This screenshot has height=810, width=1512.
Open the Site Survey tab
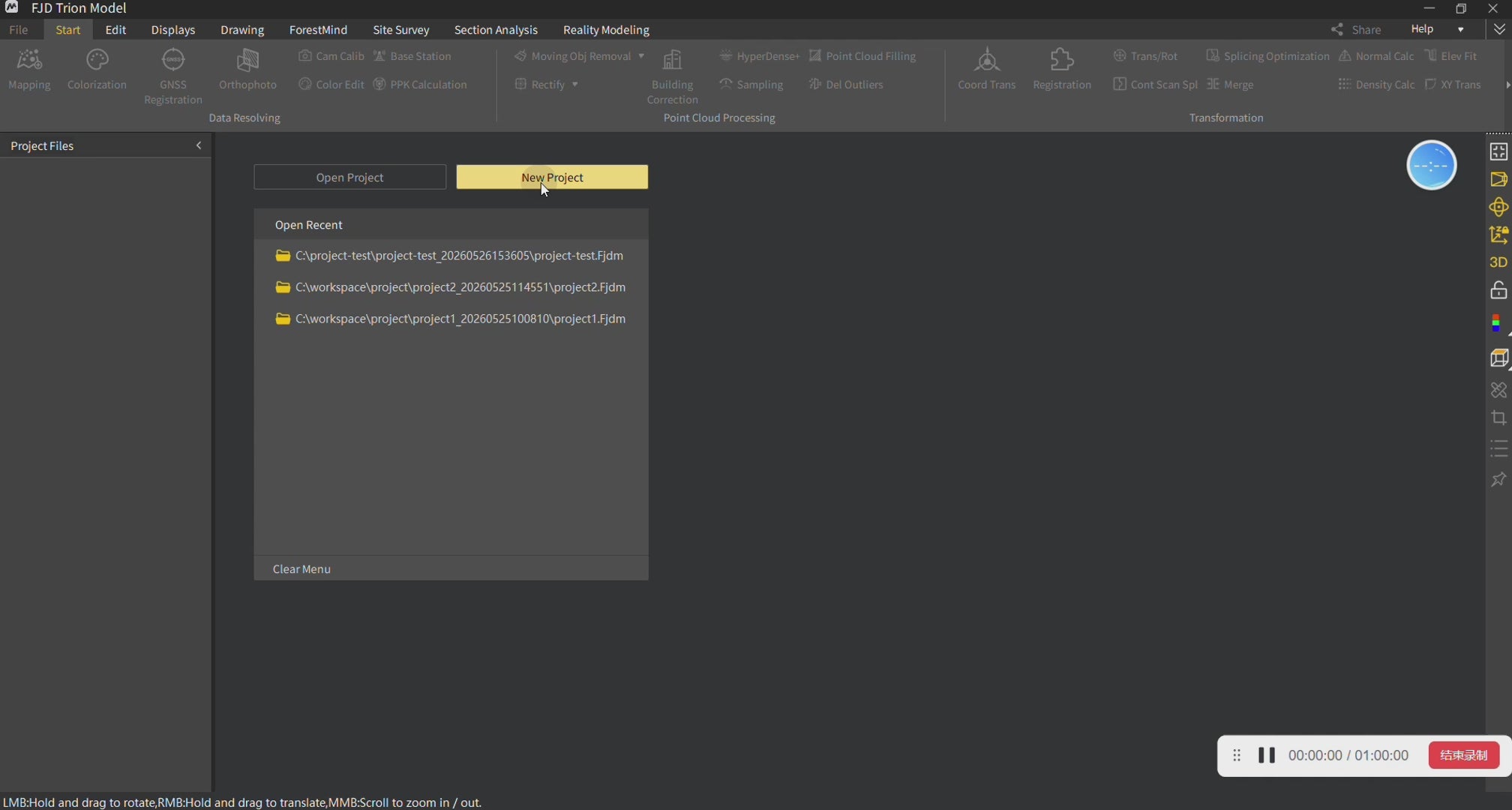point(401,30)
